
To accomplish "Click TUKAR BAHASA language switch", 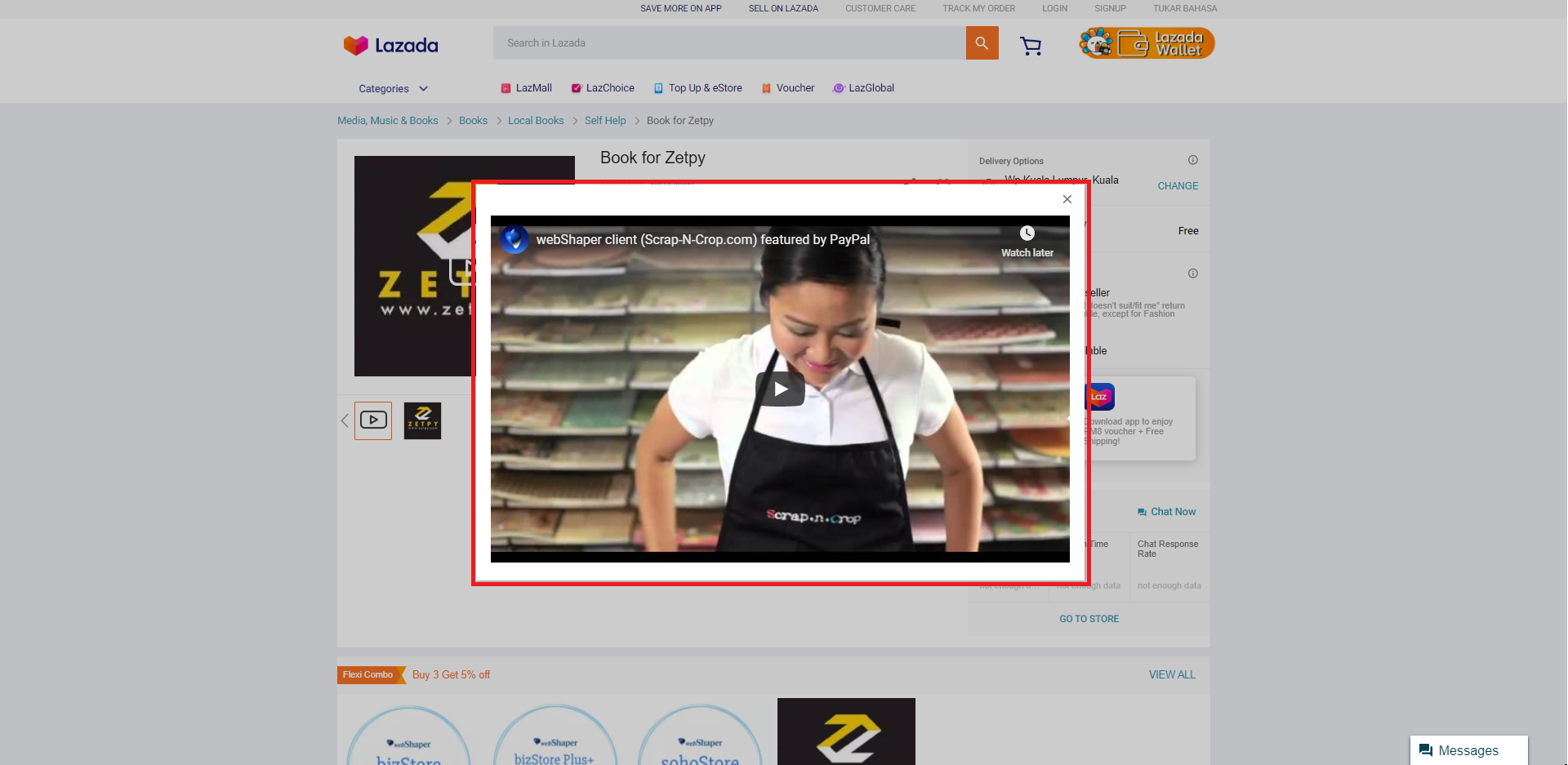I will 1185,8.
